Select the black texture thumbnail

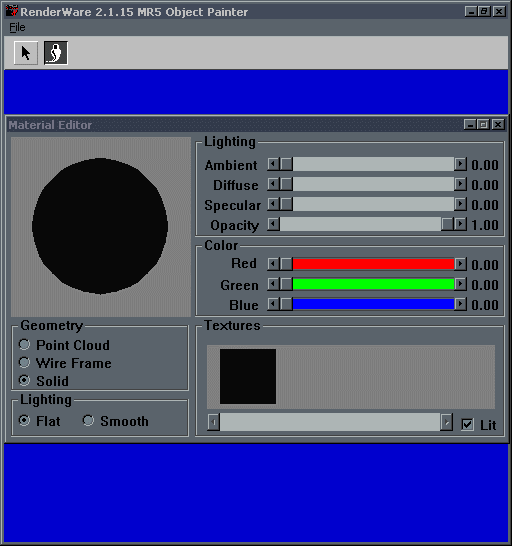(248, 376)
